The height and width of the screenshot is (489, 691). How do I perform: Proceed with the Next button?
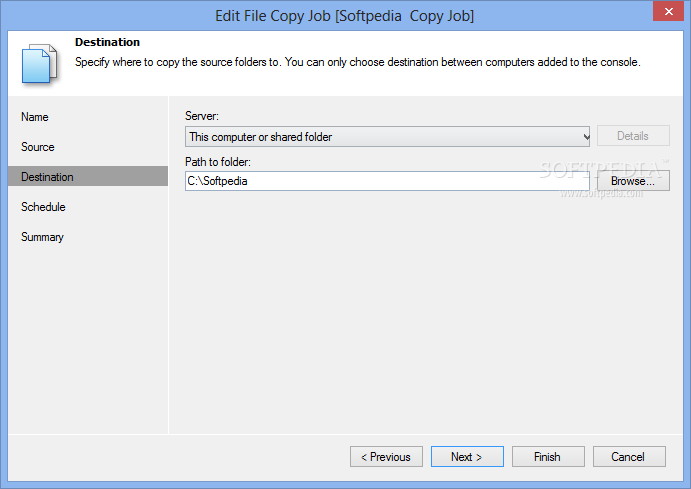[467, 456]
